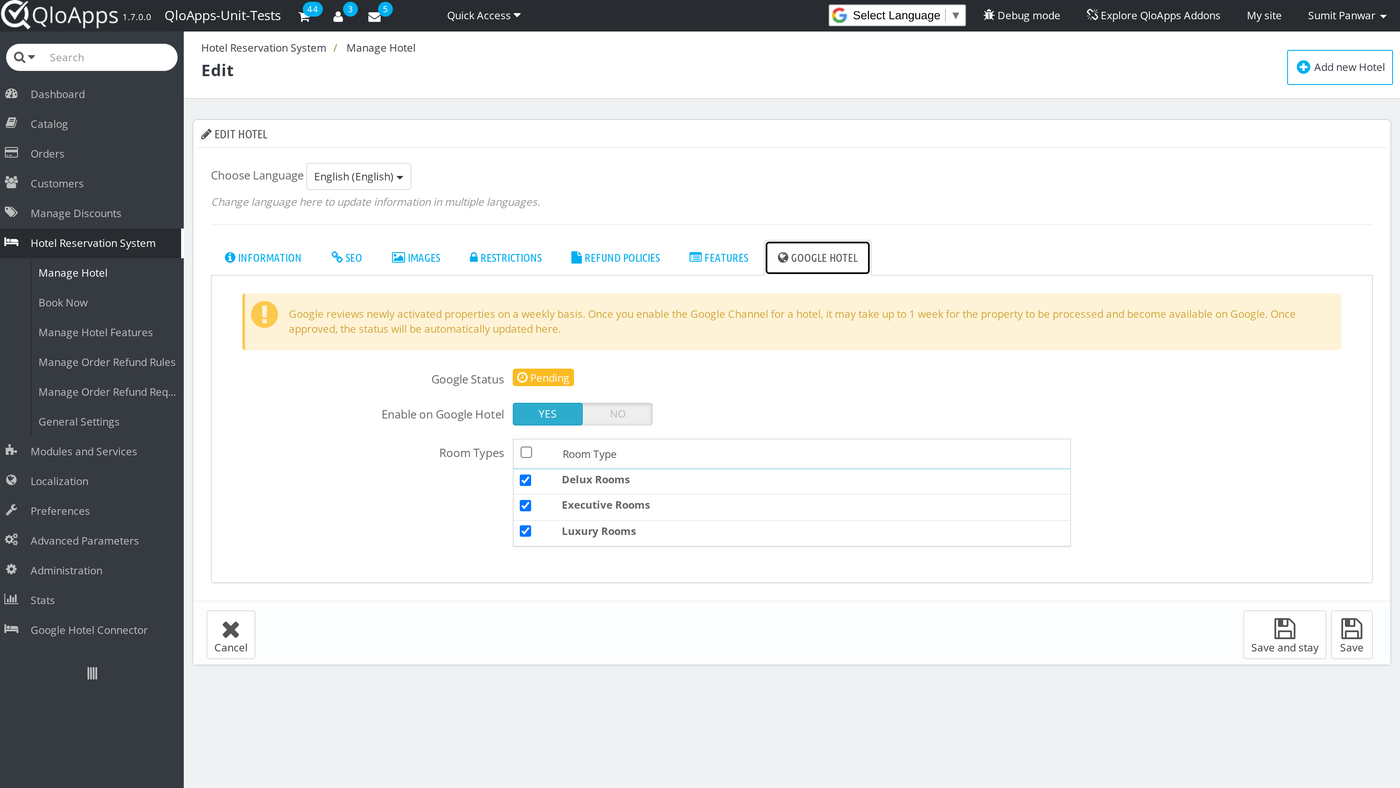Image resolution: width=1400 pixels, height=788 pixels.
Task: Select the Google Hotel tab
Action: [818, 258]
